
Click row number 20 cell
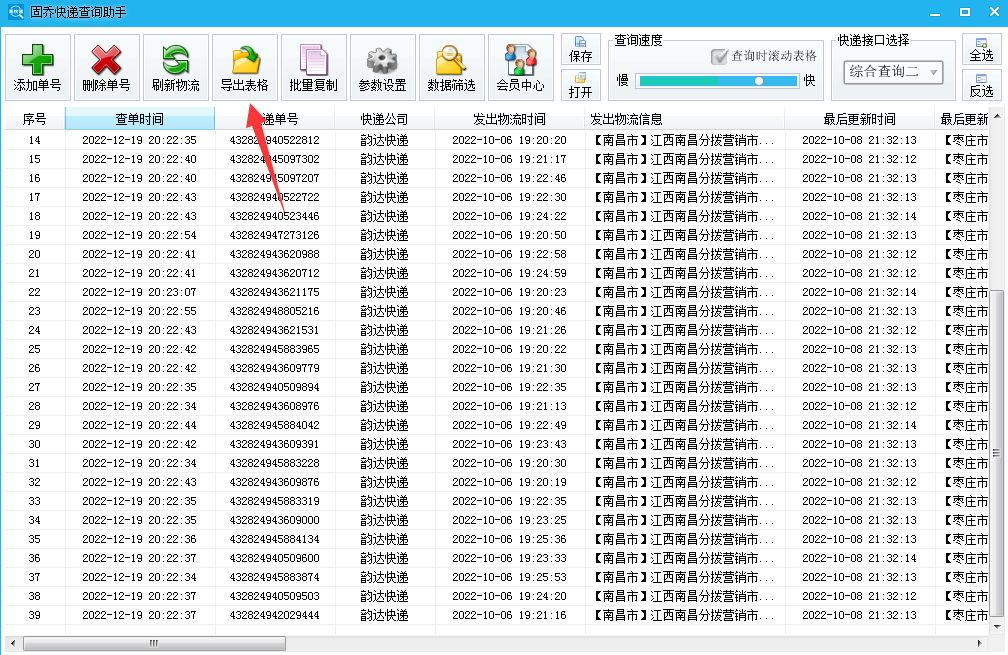click(x=35, y=254)
